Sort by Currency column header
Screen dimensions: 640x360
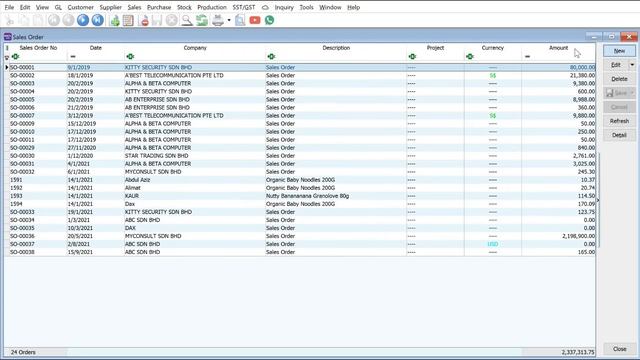tap(493, 48)
